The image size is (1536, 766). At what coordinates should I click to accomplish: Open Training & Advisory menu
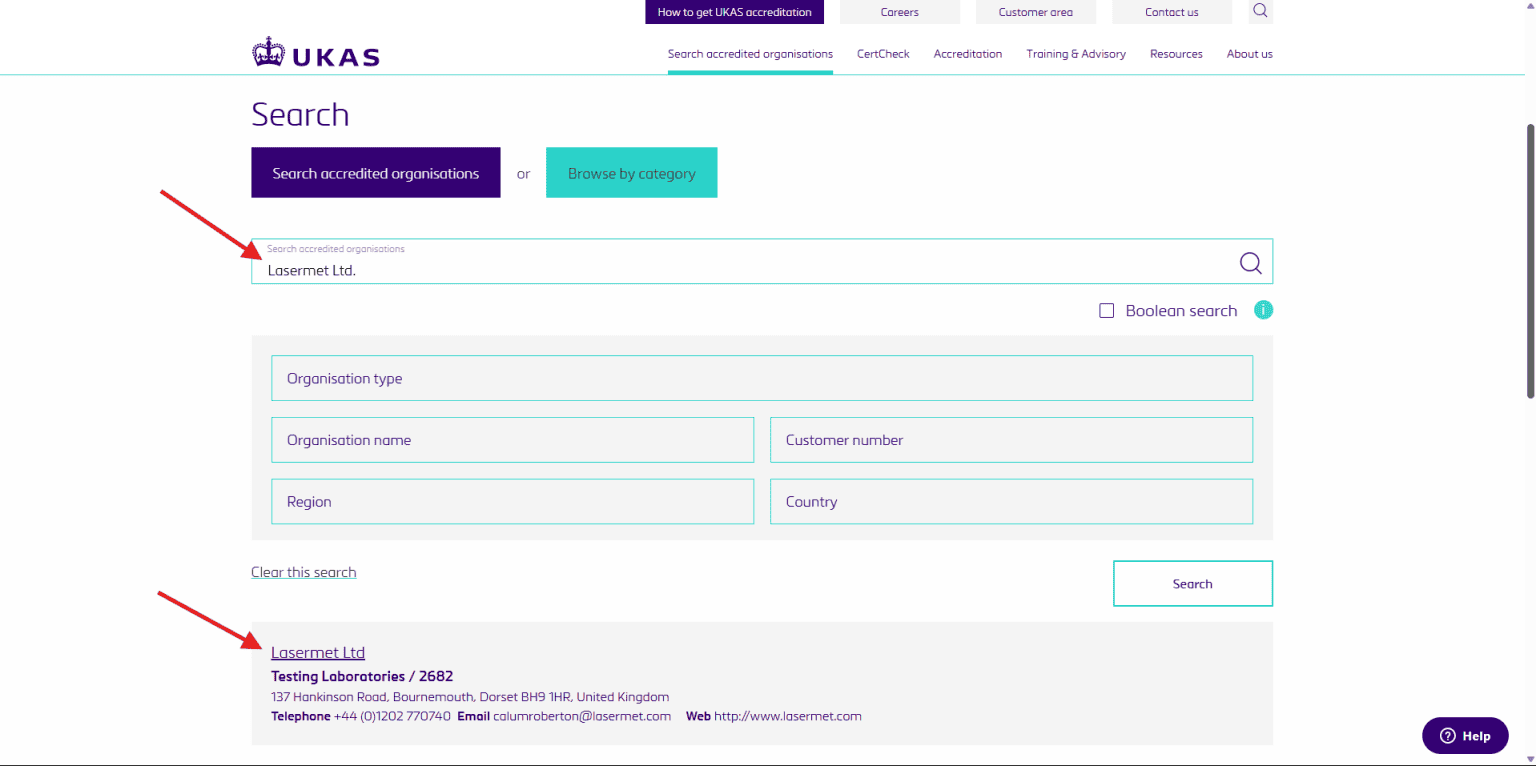tap(1076, 54)
